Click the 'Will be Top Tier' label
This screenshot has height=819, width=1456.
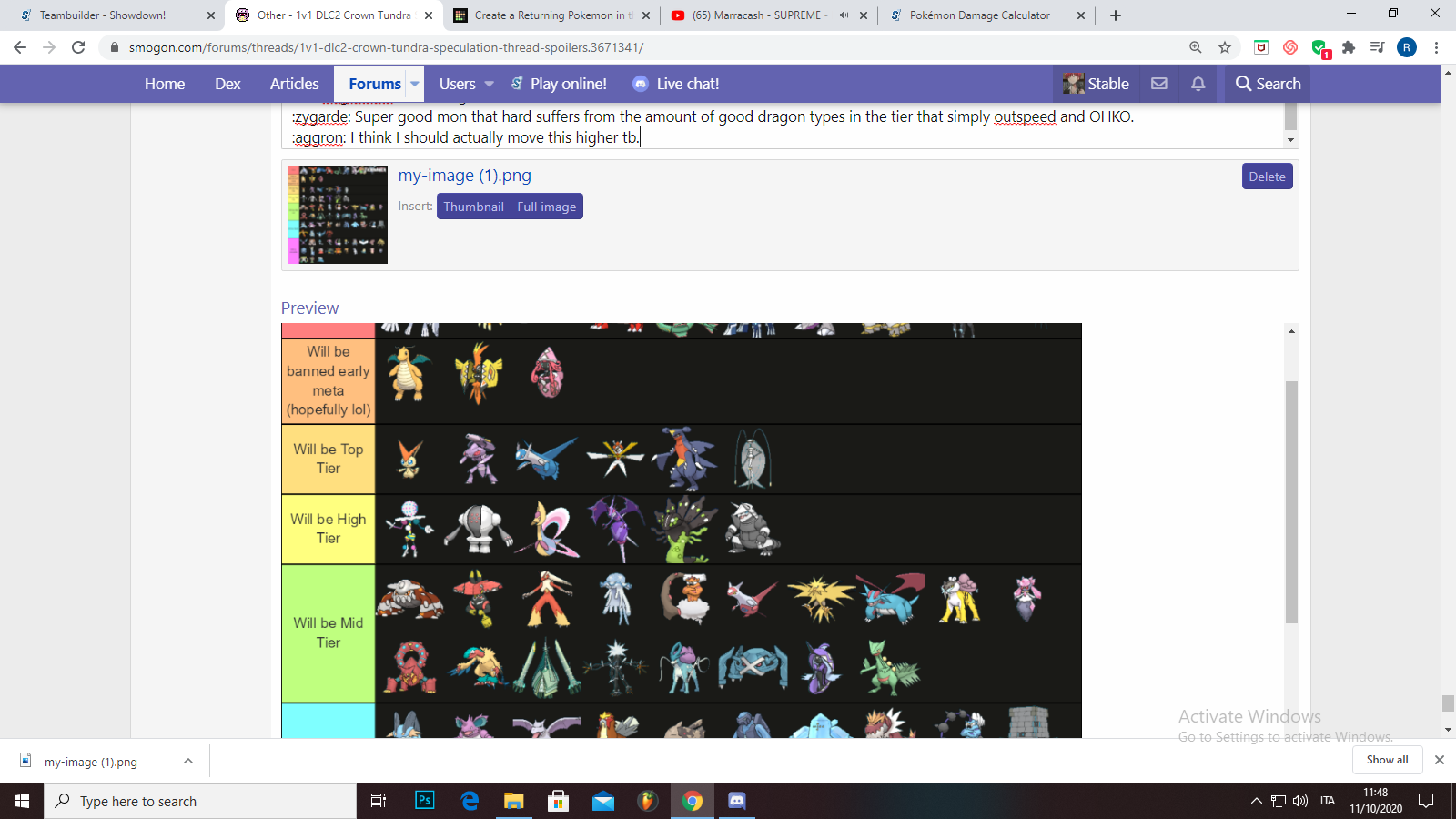328,459
